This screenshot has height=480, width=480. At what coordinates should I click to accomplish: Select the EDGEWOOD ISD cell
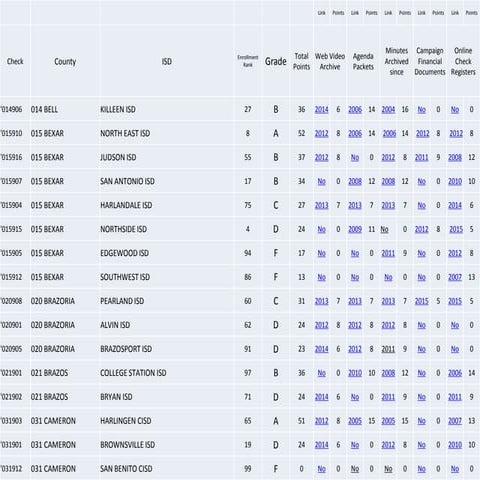pos(124,254)
